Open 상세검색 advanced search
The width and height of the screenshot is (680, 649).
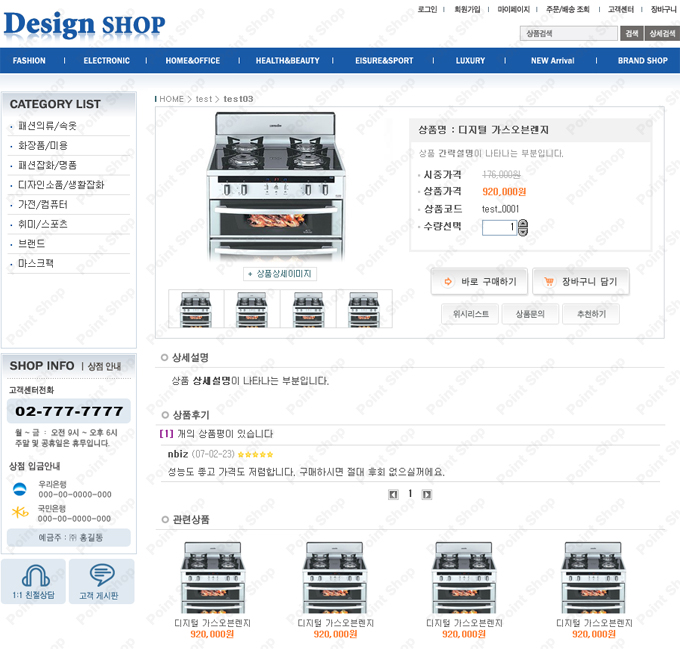point(662,33)
